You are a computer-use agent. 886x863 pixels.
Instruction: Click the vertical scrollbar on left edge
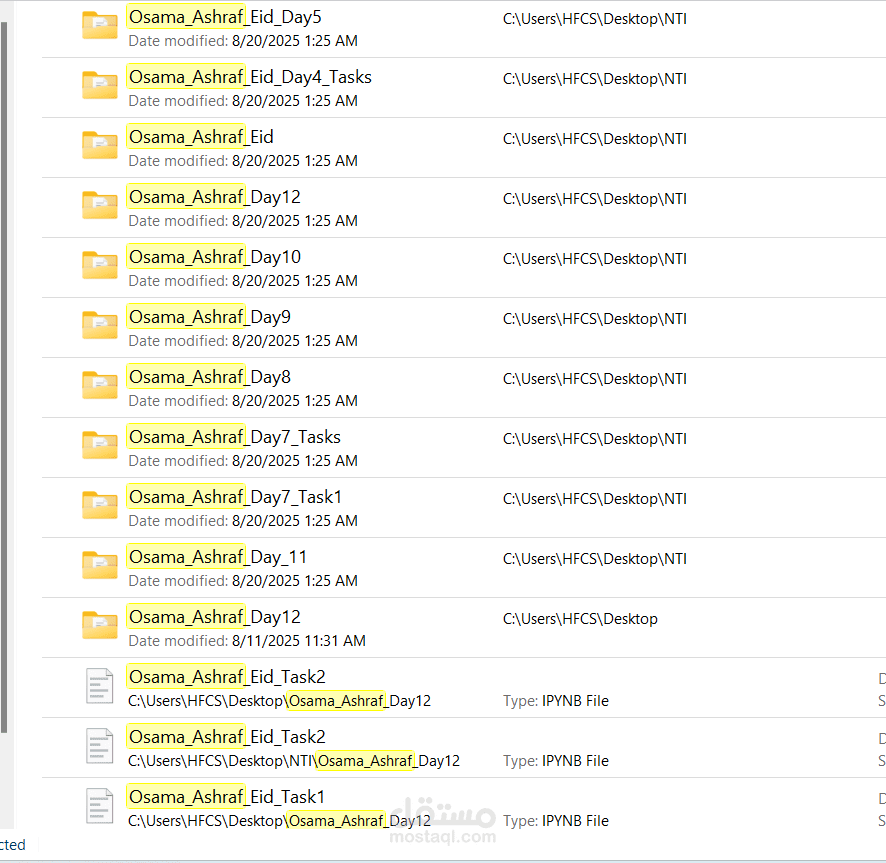coord(4,378)
